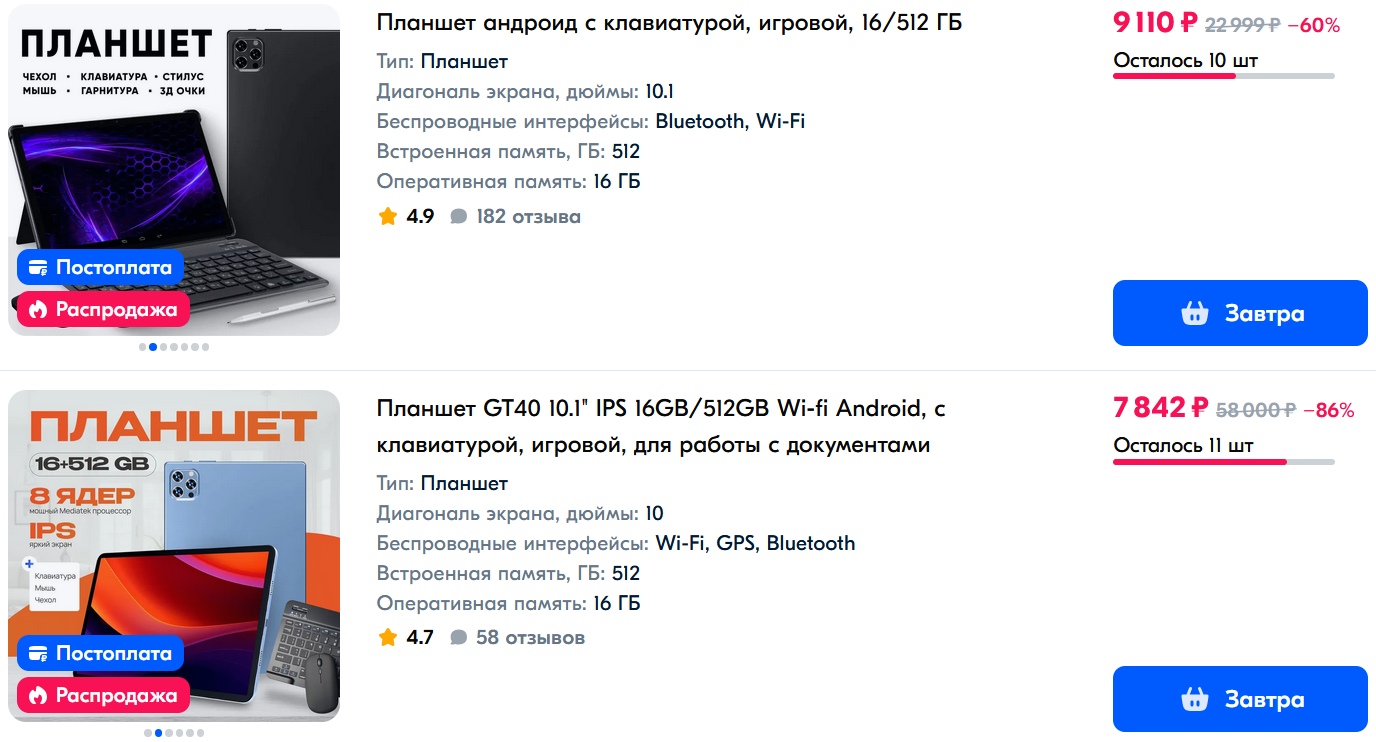The height and width of the screenshot is (742, 1376).
Task: Click the "Распродажа" badge on second product
Action: pyautogui.click(x=103, y=695)
